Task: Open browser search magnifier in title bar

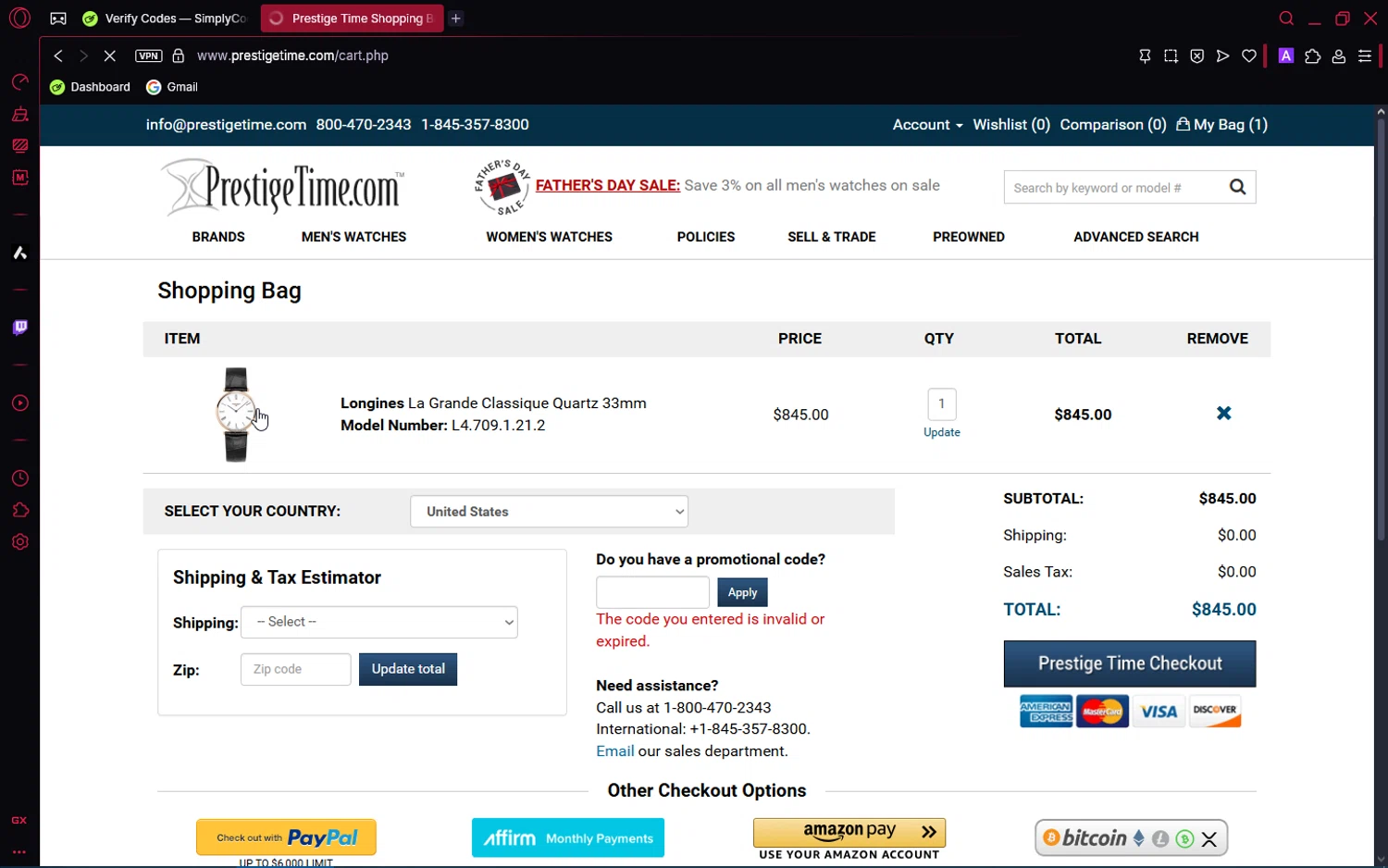Action: click(1286, 19)
